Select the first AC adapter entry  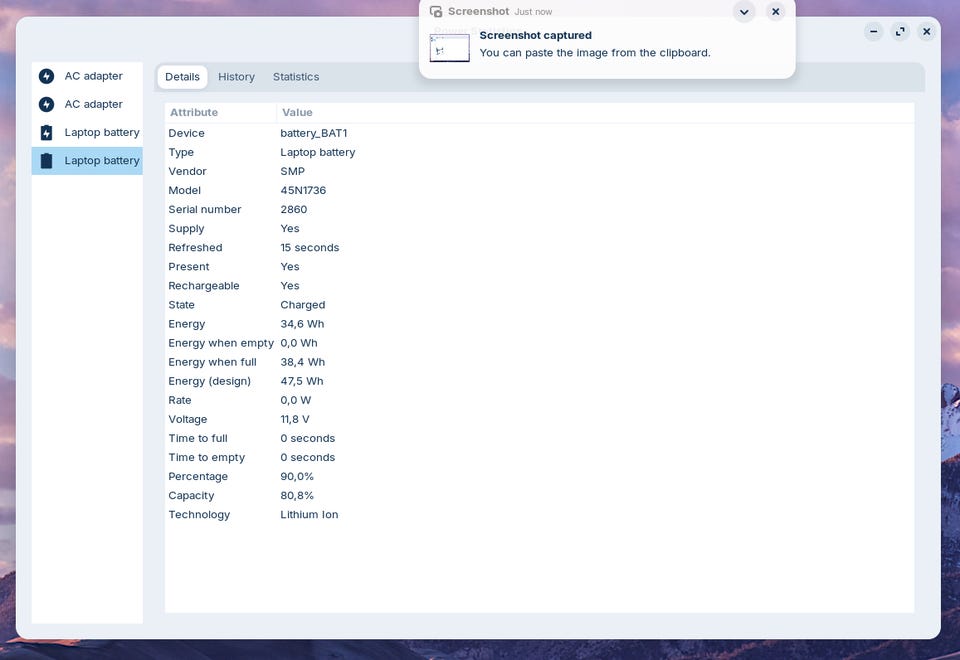point(87,76)
